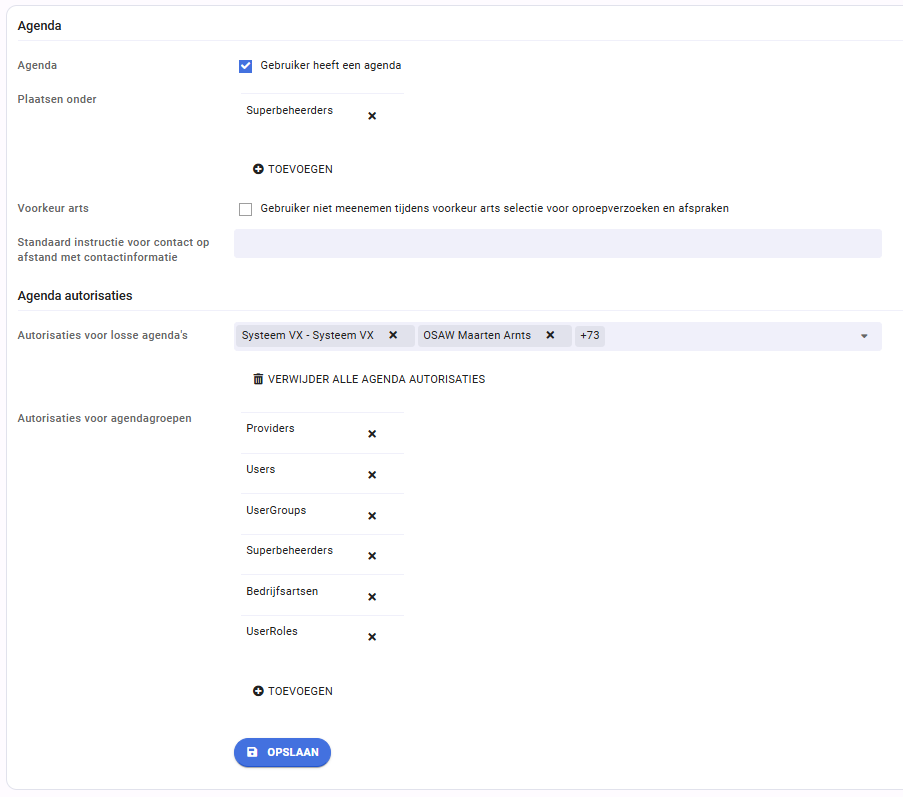Remove OSAW Maarten Arnts chip
Viewport: 903px width, 797px height.
click(x=550, y=335)
